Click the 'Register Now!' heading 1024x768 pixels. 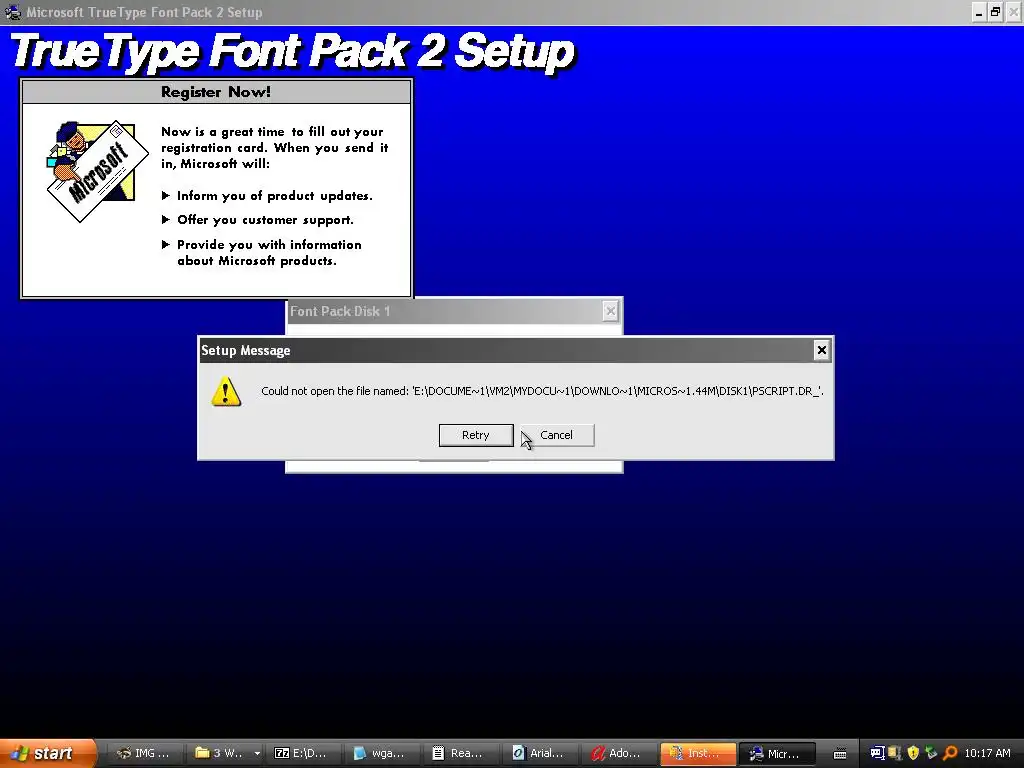[x=216, y=92]
